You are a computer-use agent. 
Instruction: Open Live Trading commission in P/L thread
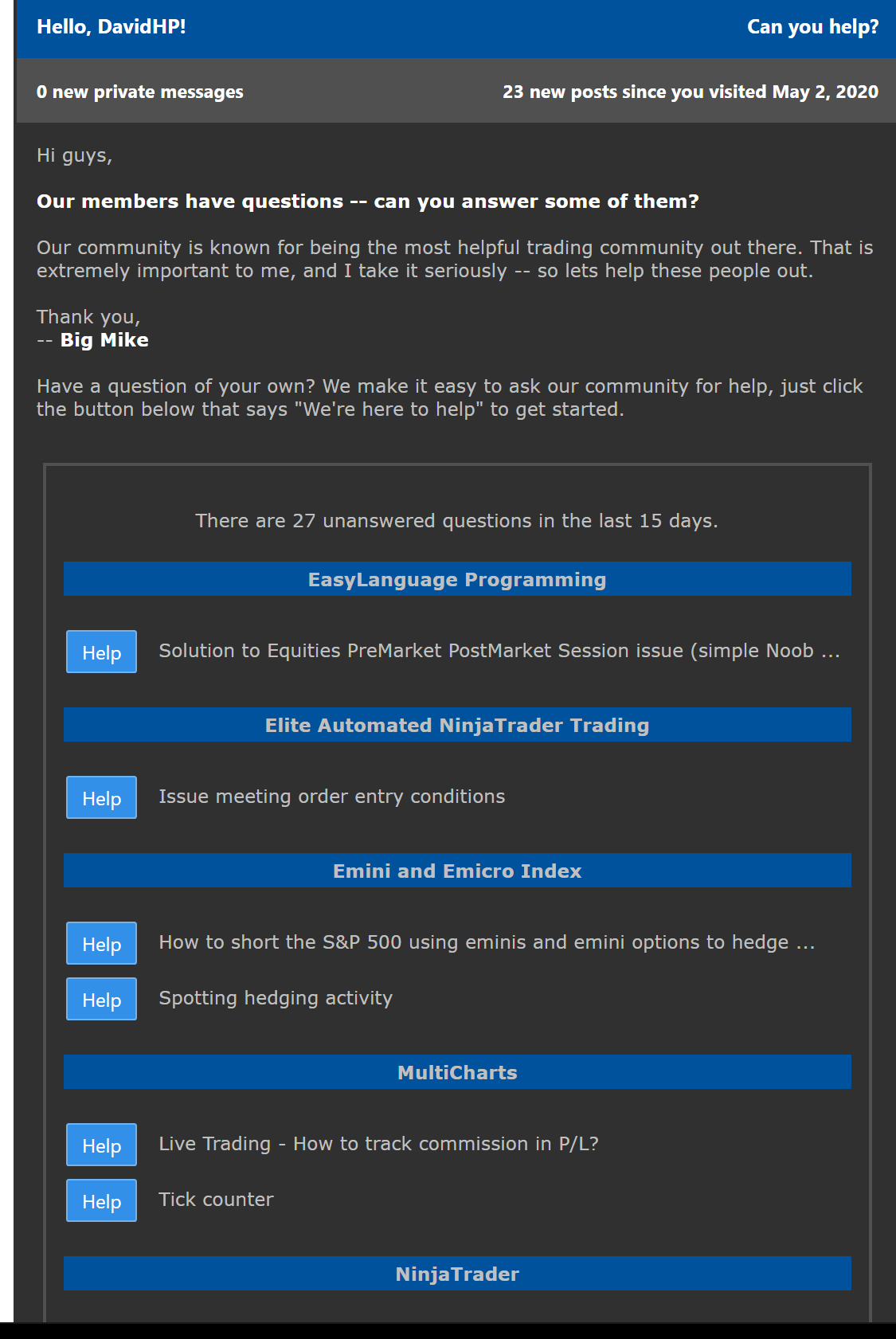coord(378,1144)
